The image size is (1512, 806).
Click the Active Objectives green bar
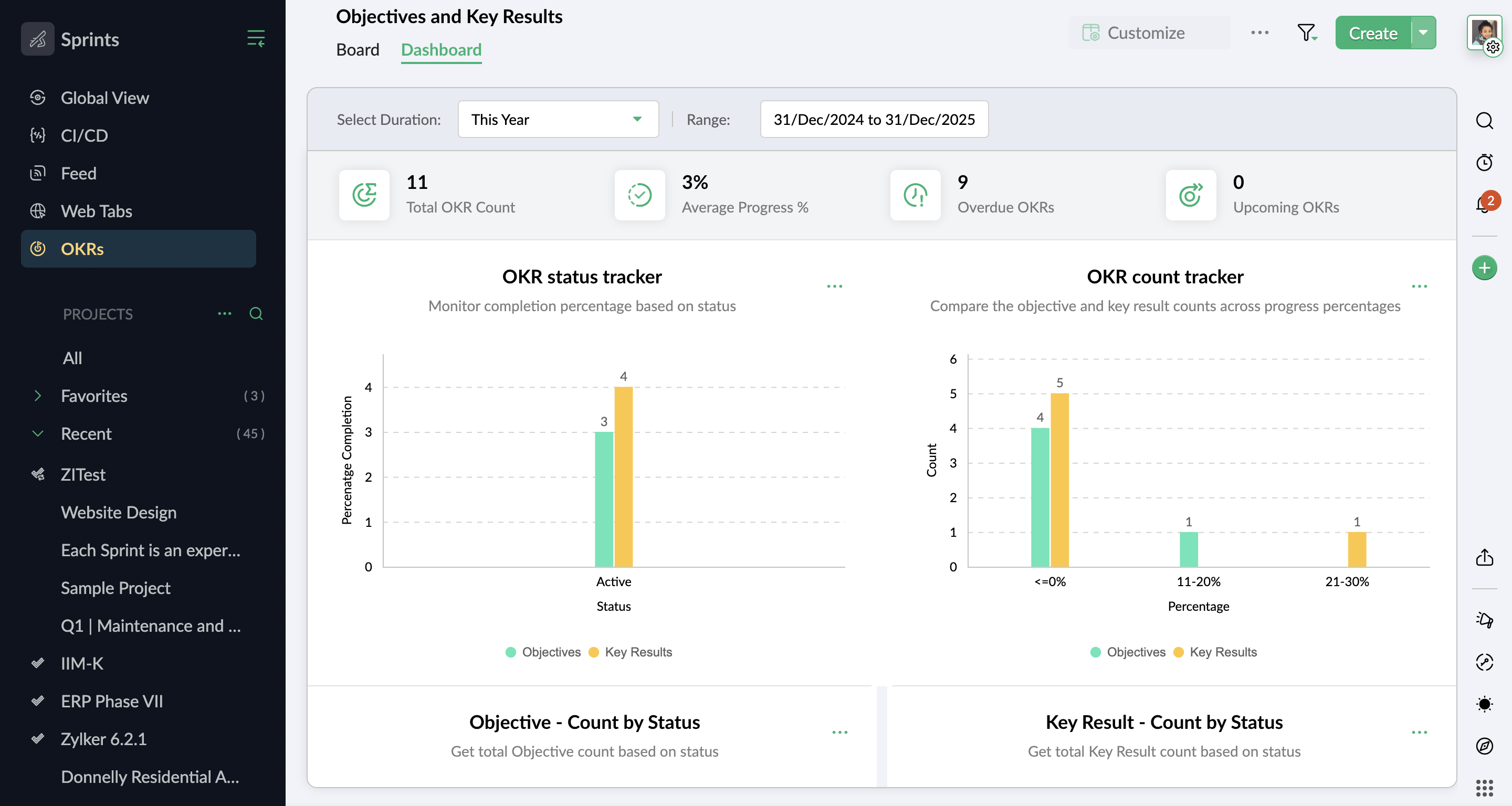click(604, 499)
